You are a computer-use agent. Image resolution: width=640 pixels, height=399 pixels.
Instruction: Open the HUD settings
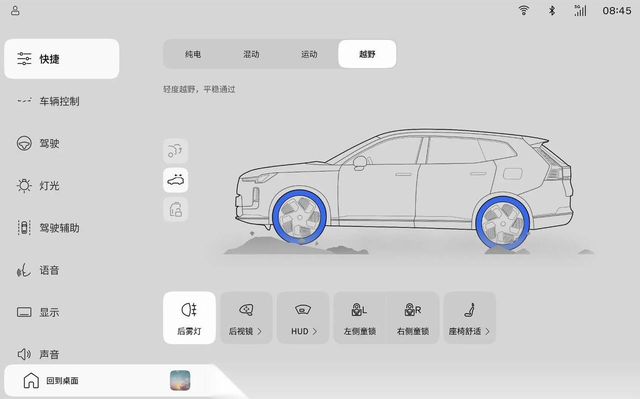[x=303, y=318]
